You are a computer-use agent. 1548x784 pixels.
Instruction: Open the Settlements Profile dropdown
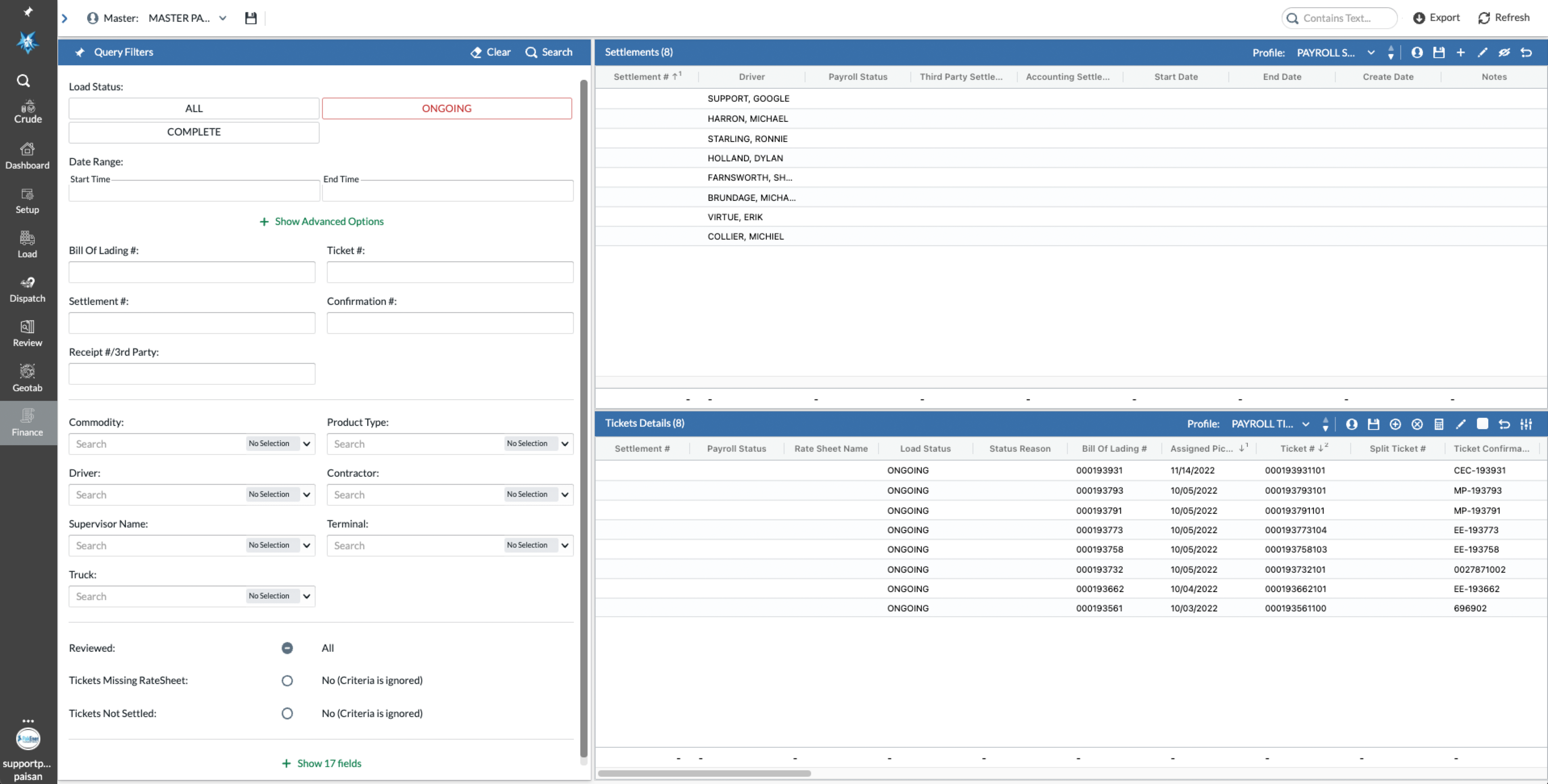[1335, 52]
